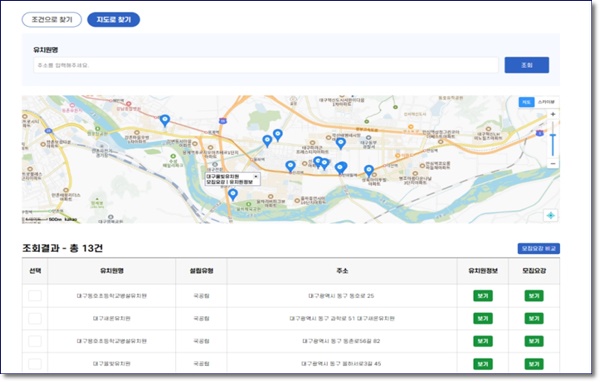
Task: Check the box for the 대구새론유치원 row
Action: 35,318
